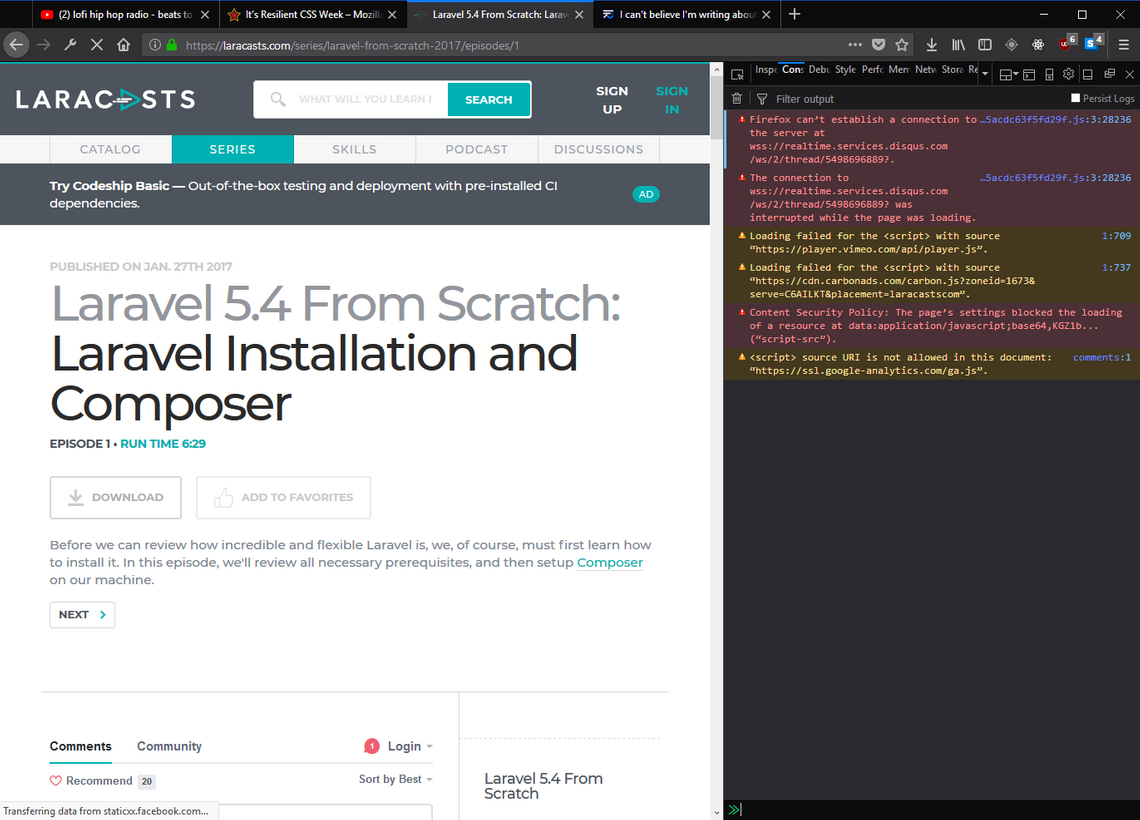The image size is (1140, 820).
Task: Open developer tools via wrench icon
Action: pyautogui.click(x=71, y=45)
